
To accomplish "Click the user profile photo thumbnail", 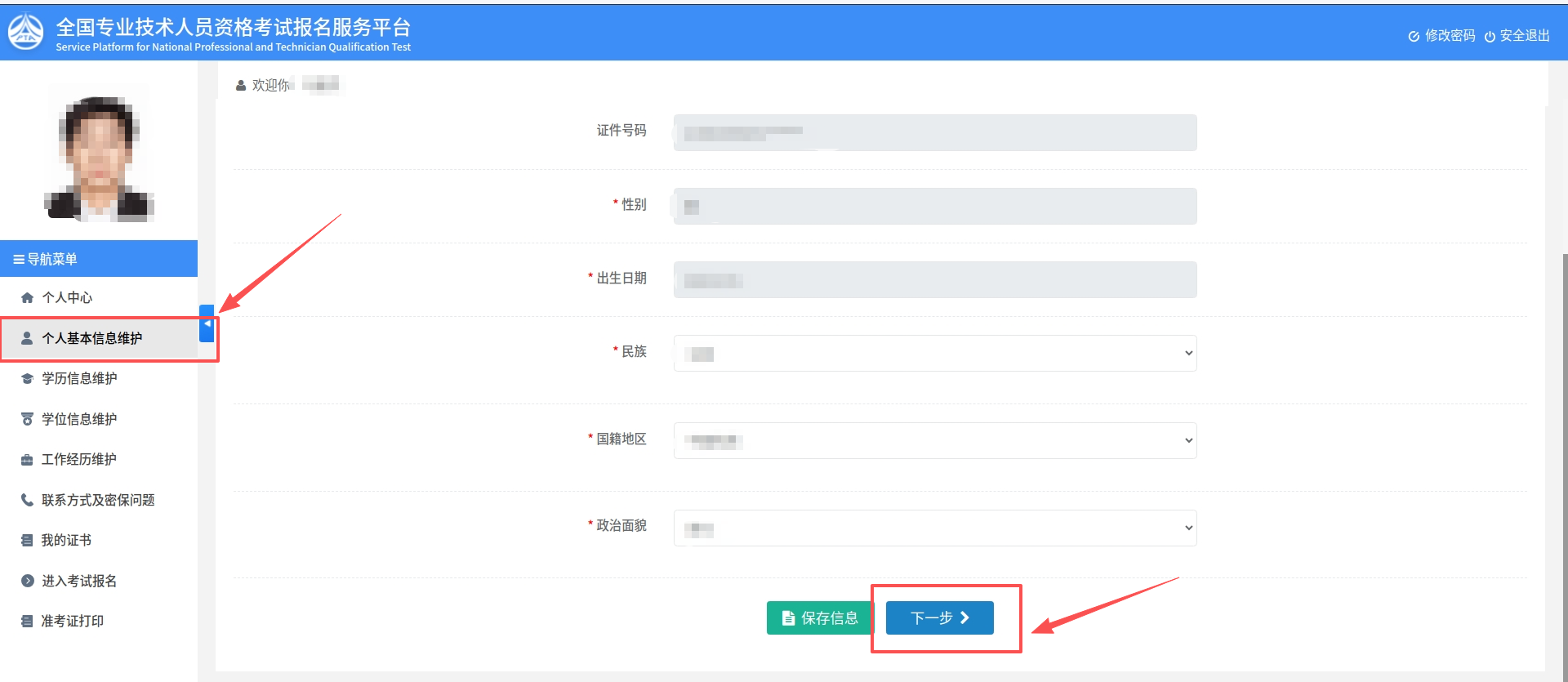I will point(99,153).
